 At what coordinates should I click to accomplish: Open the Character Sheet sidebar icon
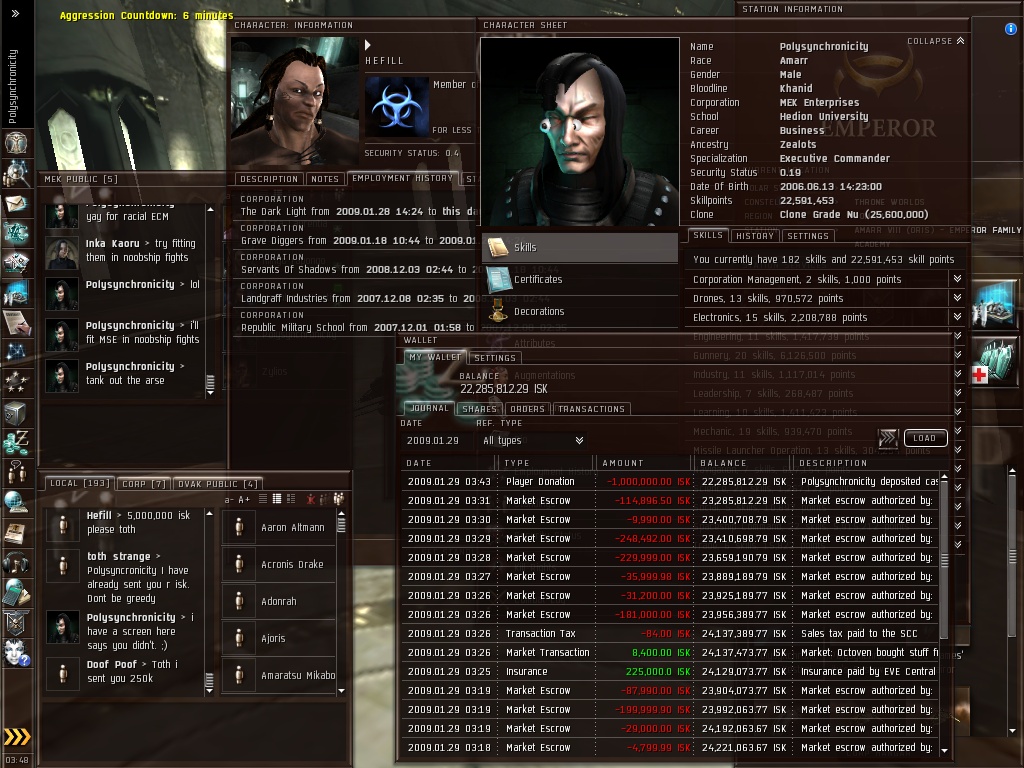16,142
